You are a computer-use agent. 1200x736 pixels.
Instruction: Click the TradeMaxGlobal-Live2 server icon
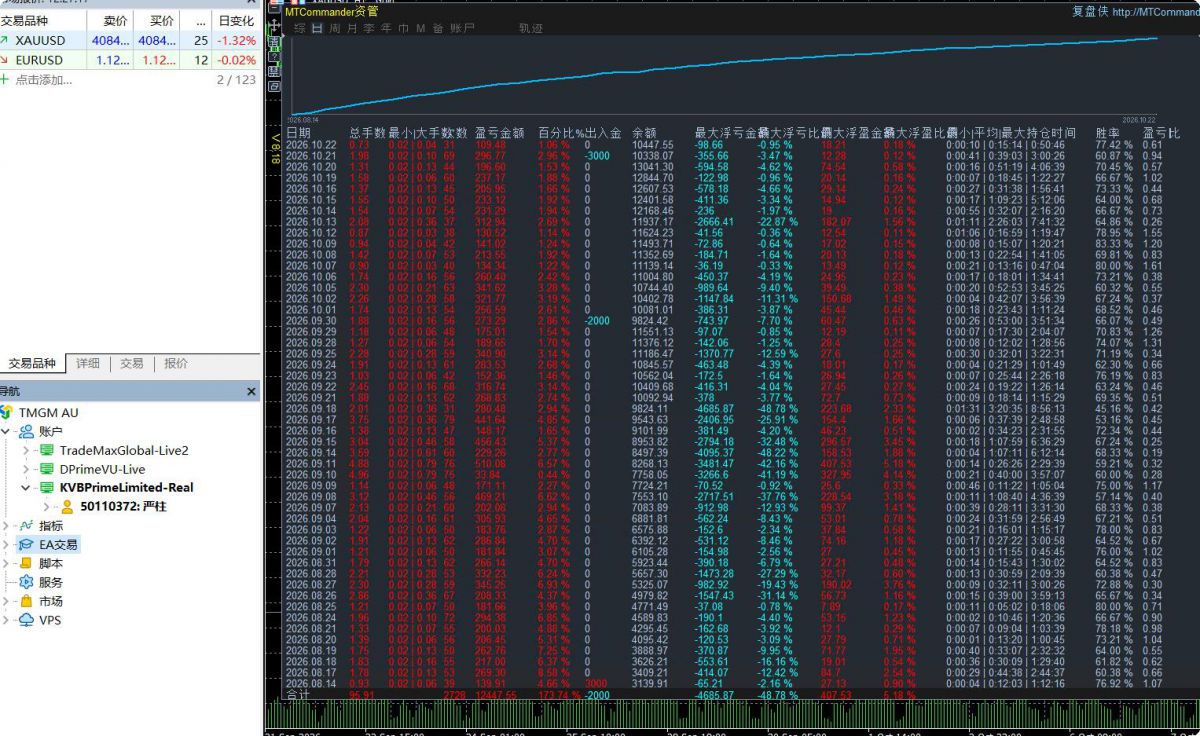tap(45, 450)
